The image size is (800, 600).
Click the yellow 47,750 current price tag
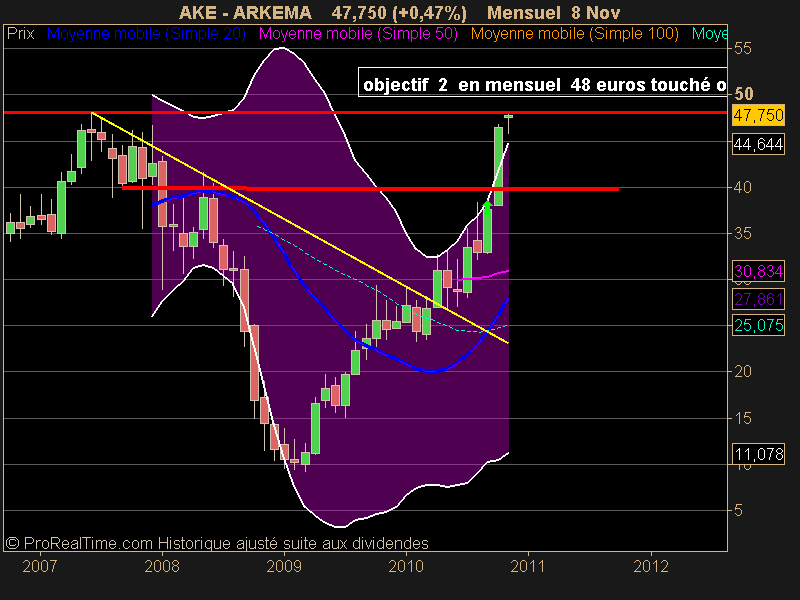point(758,115)
